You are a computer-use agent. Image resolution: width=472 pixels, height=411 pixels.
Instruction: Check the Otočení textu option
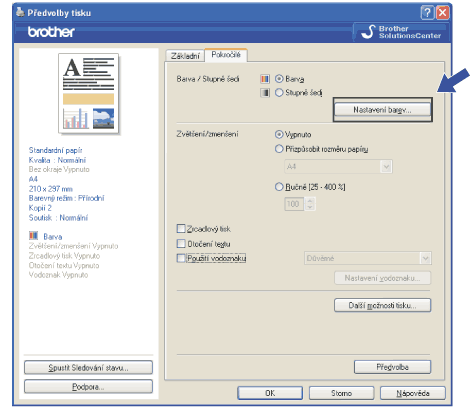(181, 244)
